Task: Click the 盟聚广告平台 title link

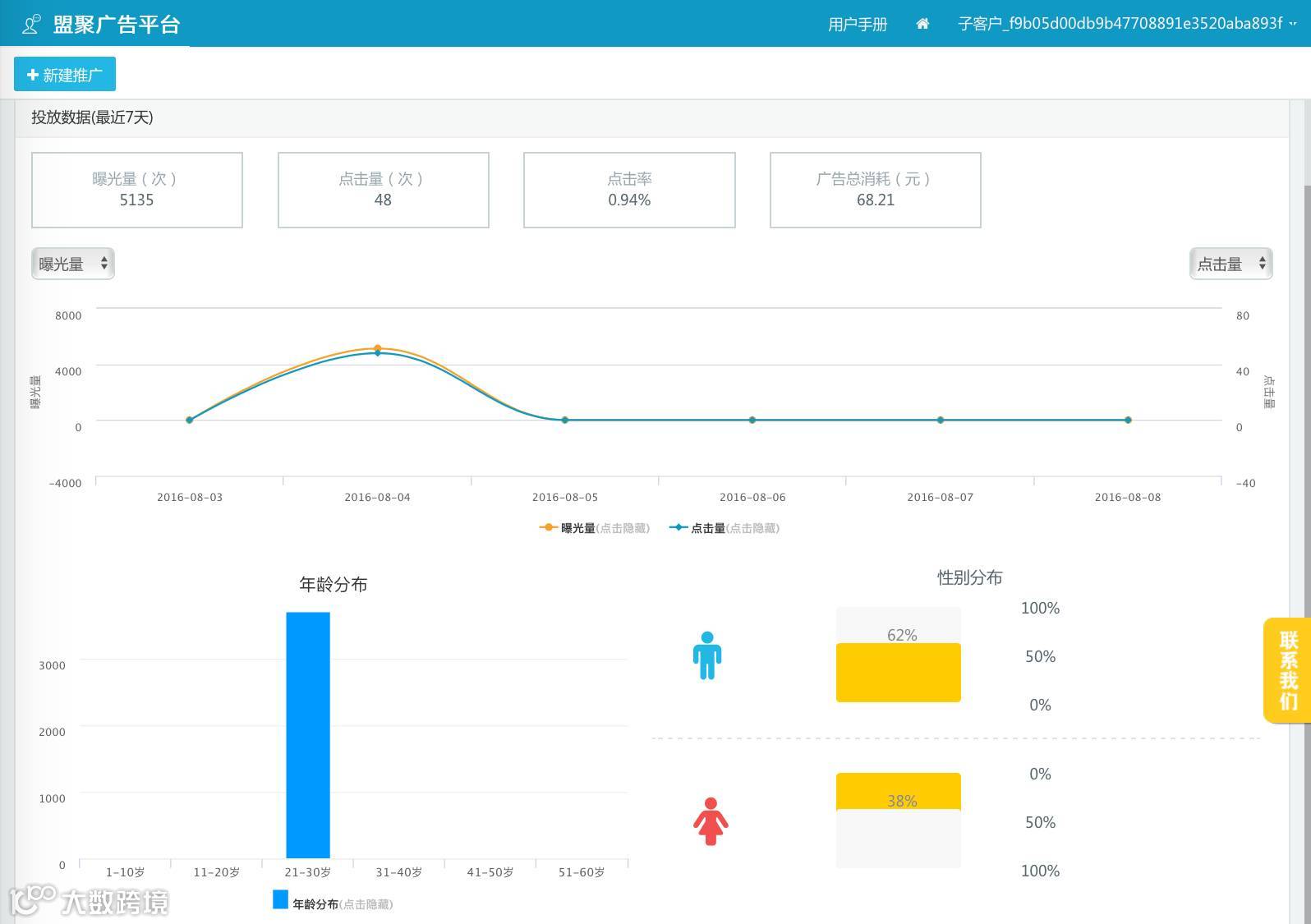Action: (x=117, y=24)
